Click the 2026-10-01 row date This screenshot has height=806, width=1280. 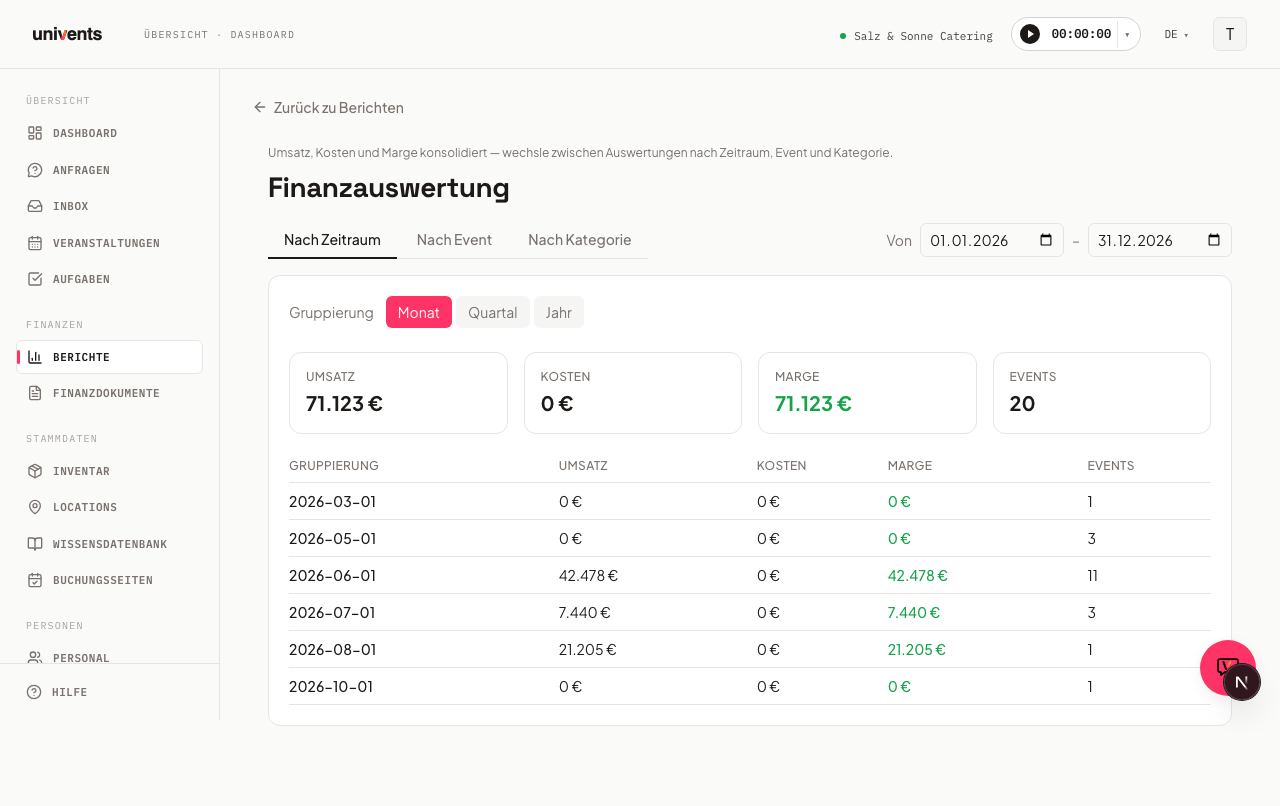(x=331, y=686)
